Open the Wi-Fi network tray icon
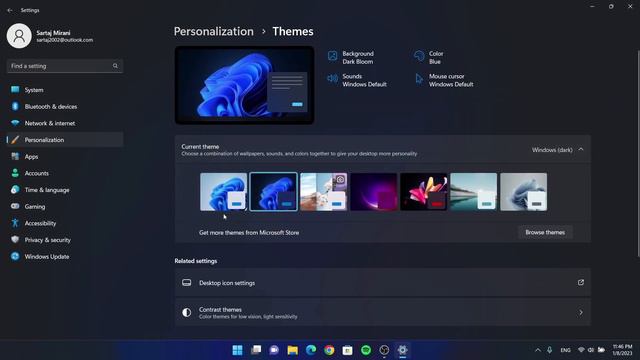Screen dimensions: 640x360 [x=581, y=350]
